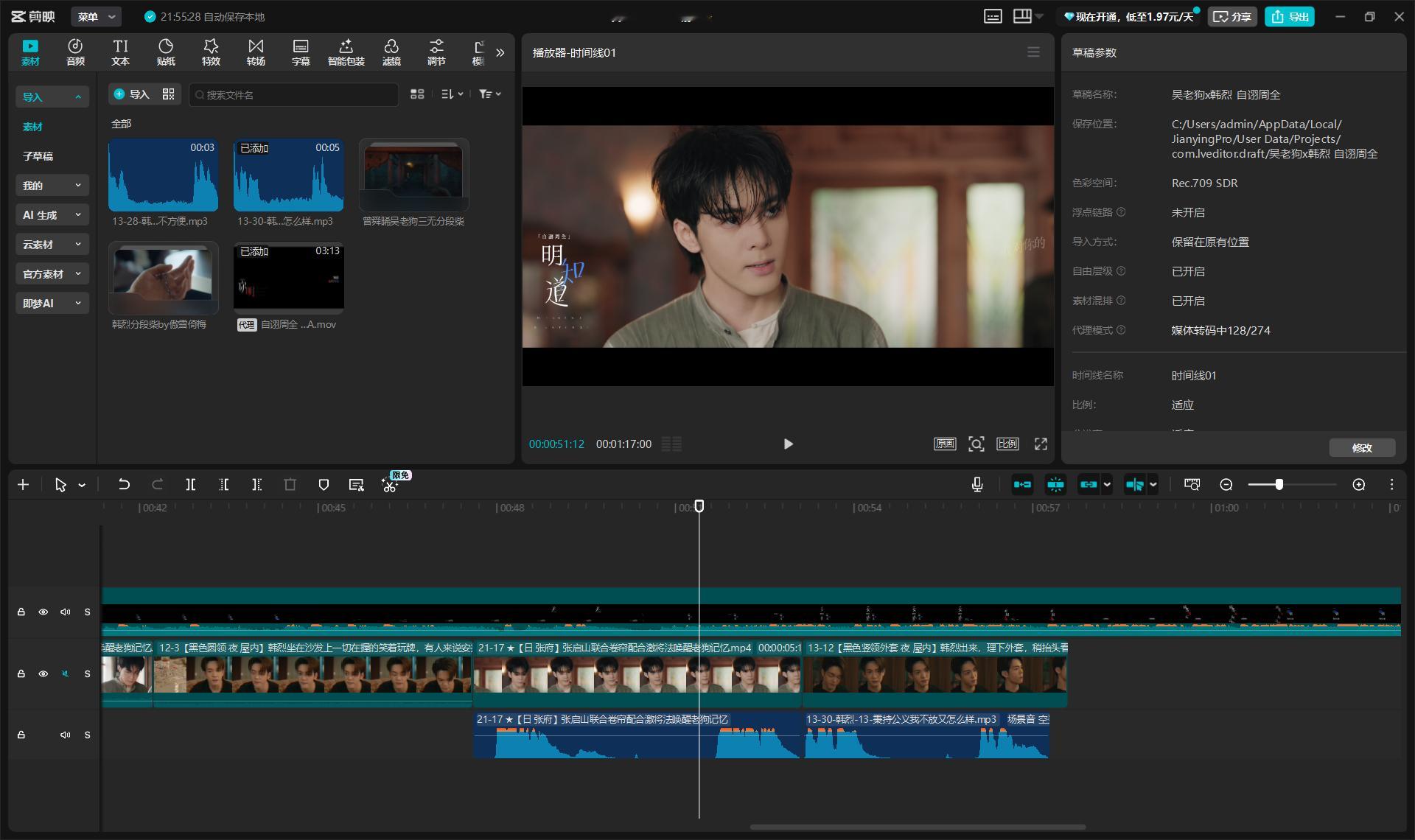Open timeline more options (three dots)
The width and height of the screenshot is (1415, 840).
click(1391, 484)
